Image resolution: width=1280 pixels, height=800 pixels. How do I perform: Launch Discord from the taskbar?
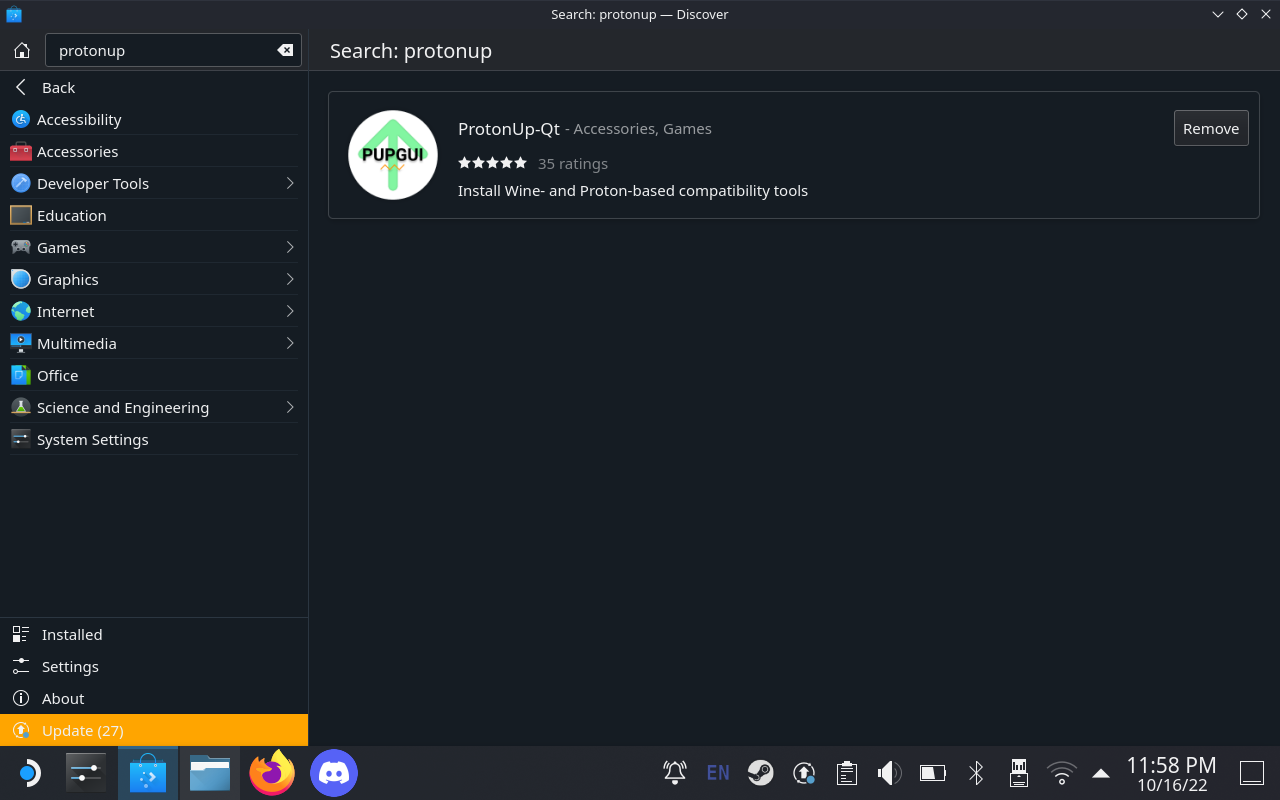coord(334,773)
